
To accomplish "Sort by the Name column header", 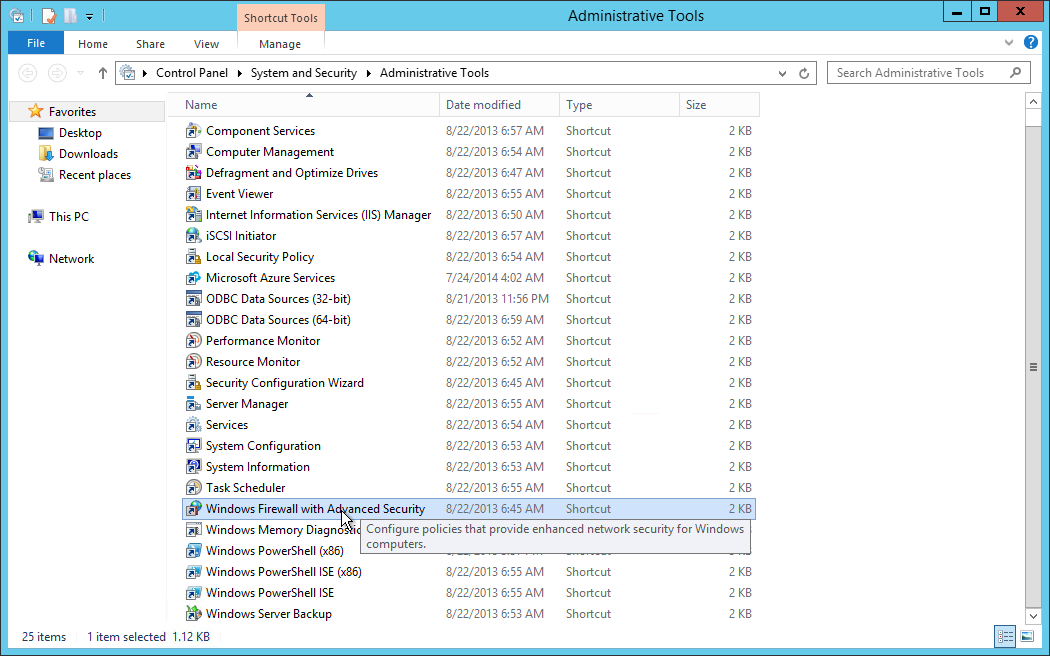I will [x=305, y=105].
